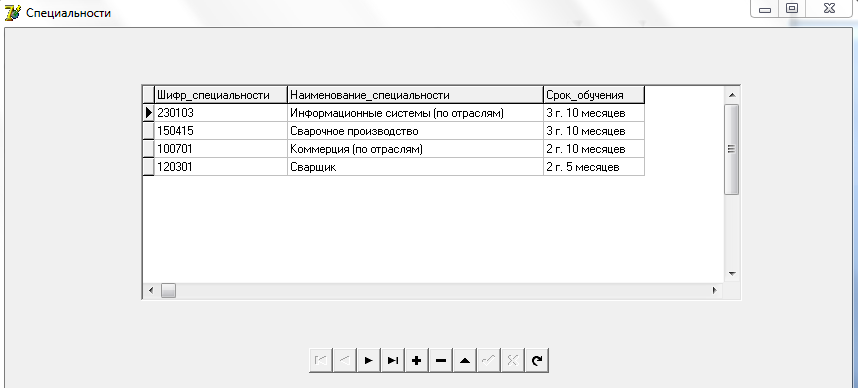
Task: Minimize the Специальности window
Action: pyautogui.click(x=765, y=9)
